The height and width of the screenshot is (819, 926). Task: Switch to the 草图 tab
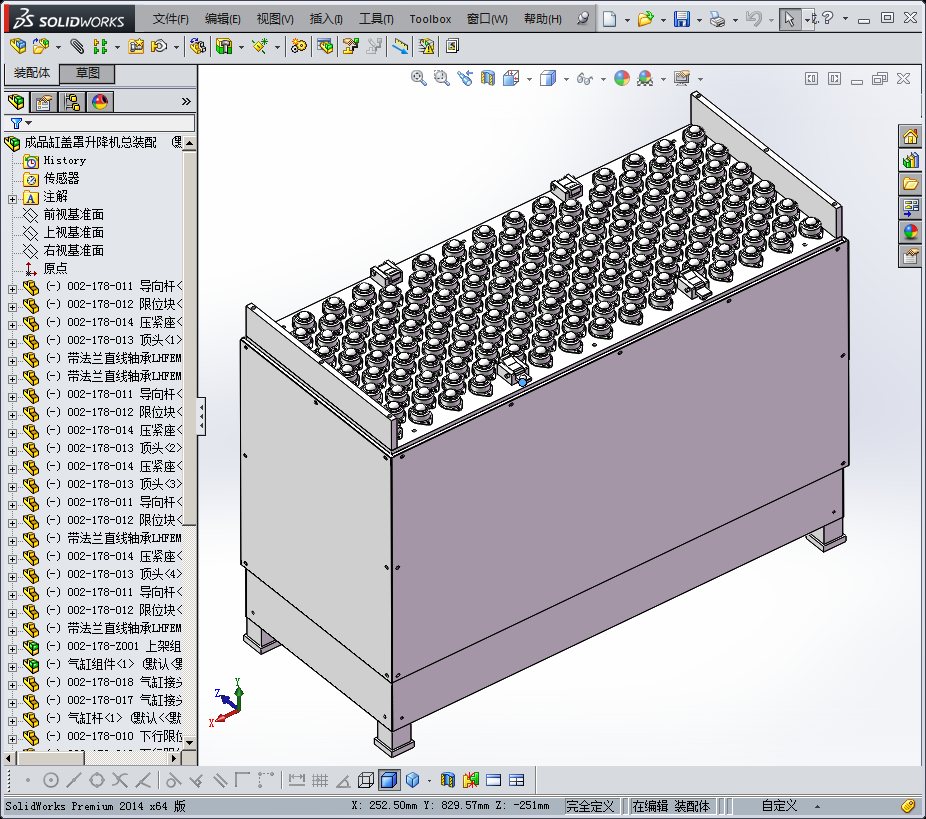point(87,73)
